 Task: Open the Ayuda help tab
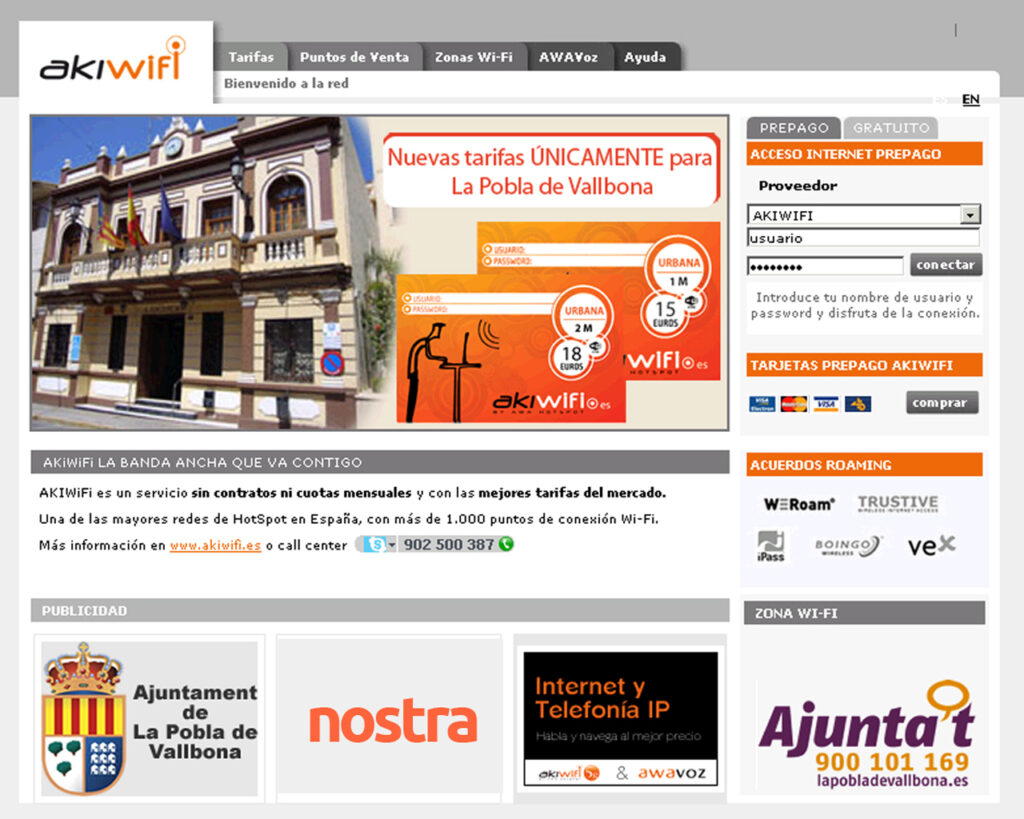point(645,57)
